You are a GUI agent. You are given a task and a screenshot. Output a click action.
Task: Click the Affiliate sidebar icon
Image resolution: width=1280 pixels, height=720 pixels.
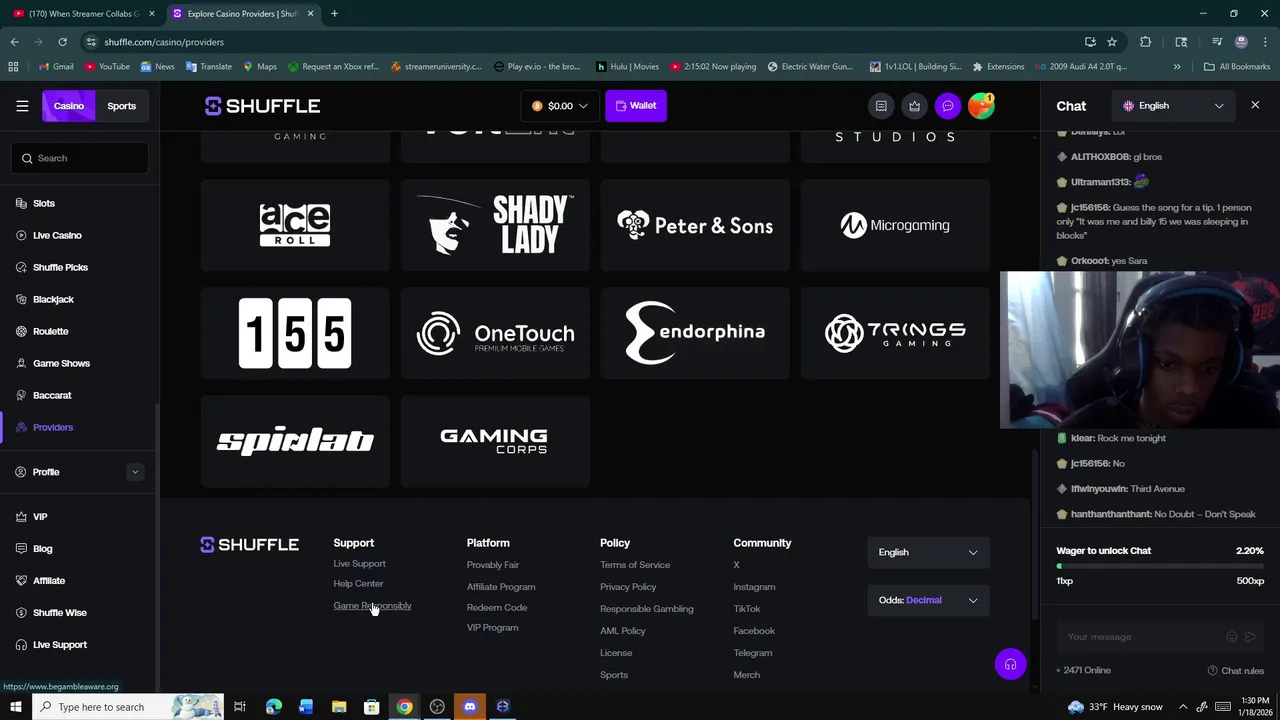click(21, 581)
